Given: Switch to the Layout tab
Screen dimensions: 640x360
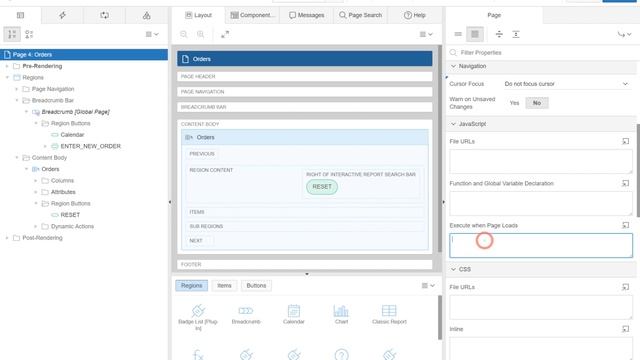Looking at the screenshot, I should pyautogui.click(x=198, y=15).
